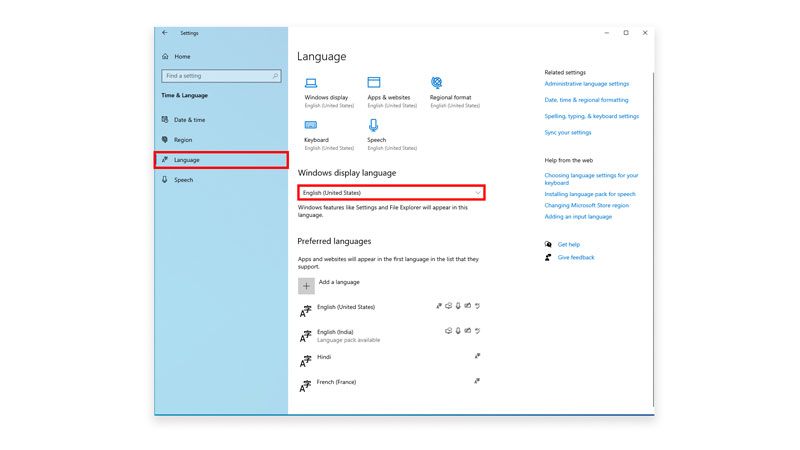Click the Date & time sidebar icon

point(165,119)
